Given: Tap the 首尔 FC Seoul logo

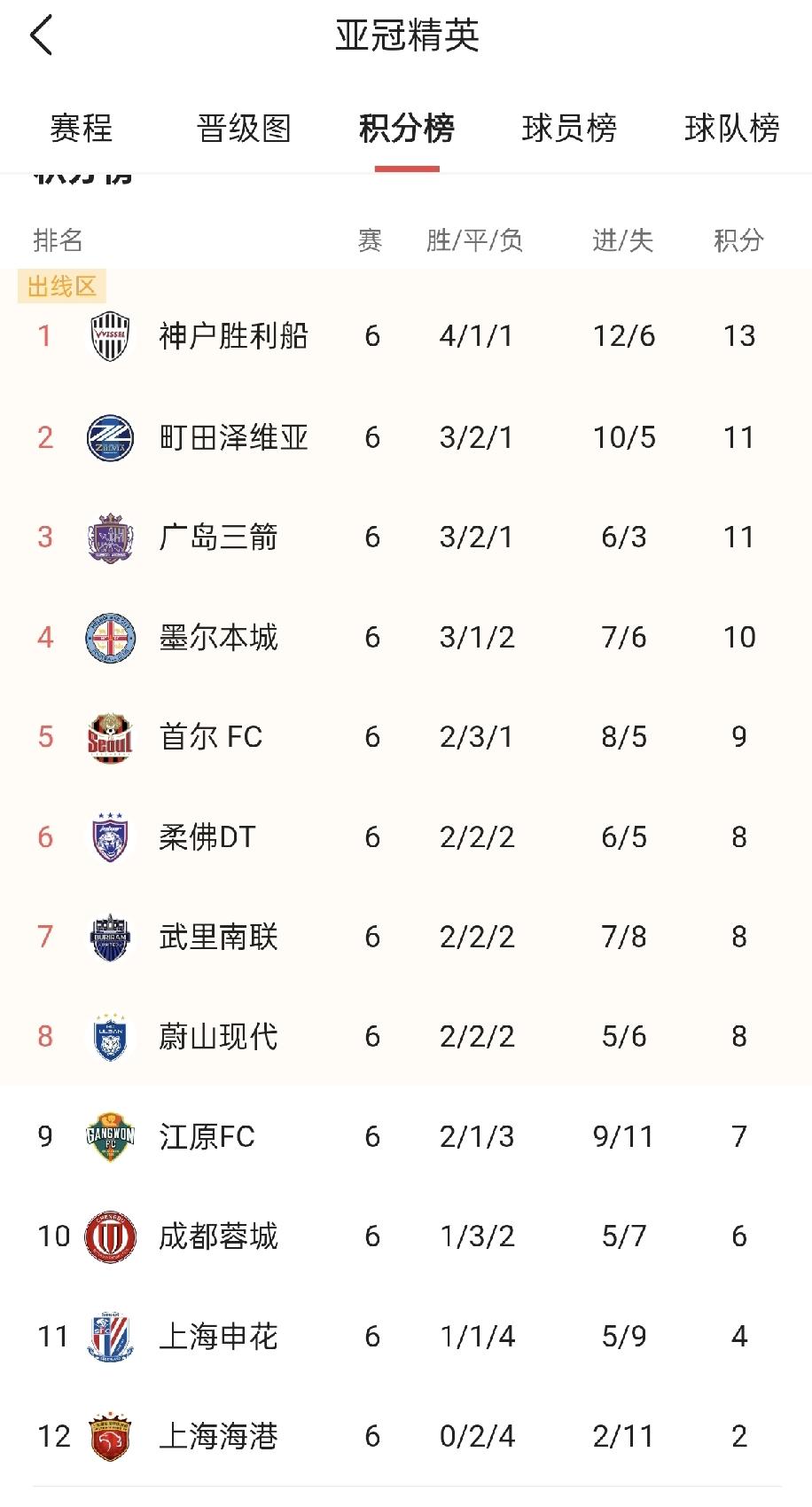Looking at the screenshot, I should 110,737.
